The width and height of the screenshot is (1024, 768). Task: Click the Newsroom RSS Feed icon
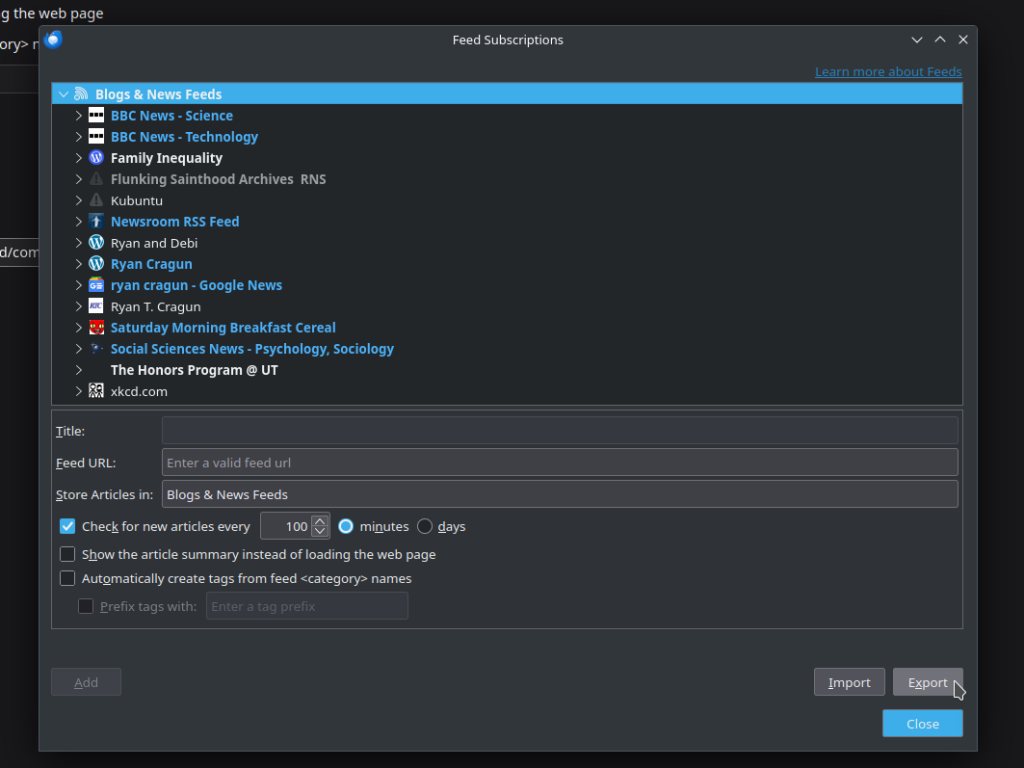coord(96,222)
